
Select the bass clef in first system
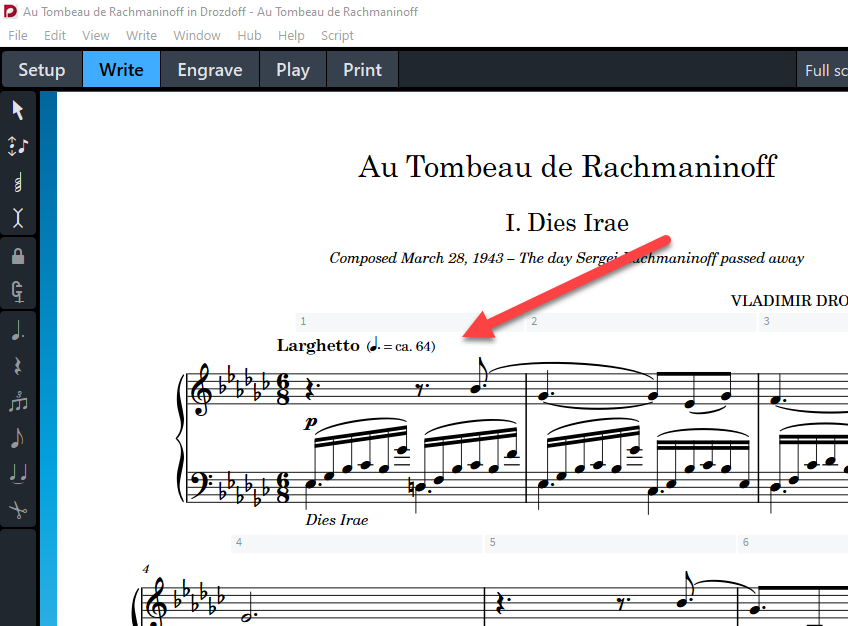202,484
